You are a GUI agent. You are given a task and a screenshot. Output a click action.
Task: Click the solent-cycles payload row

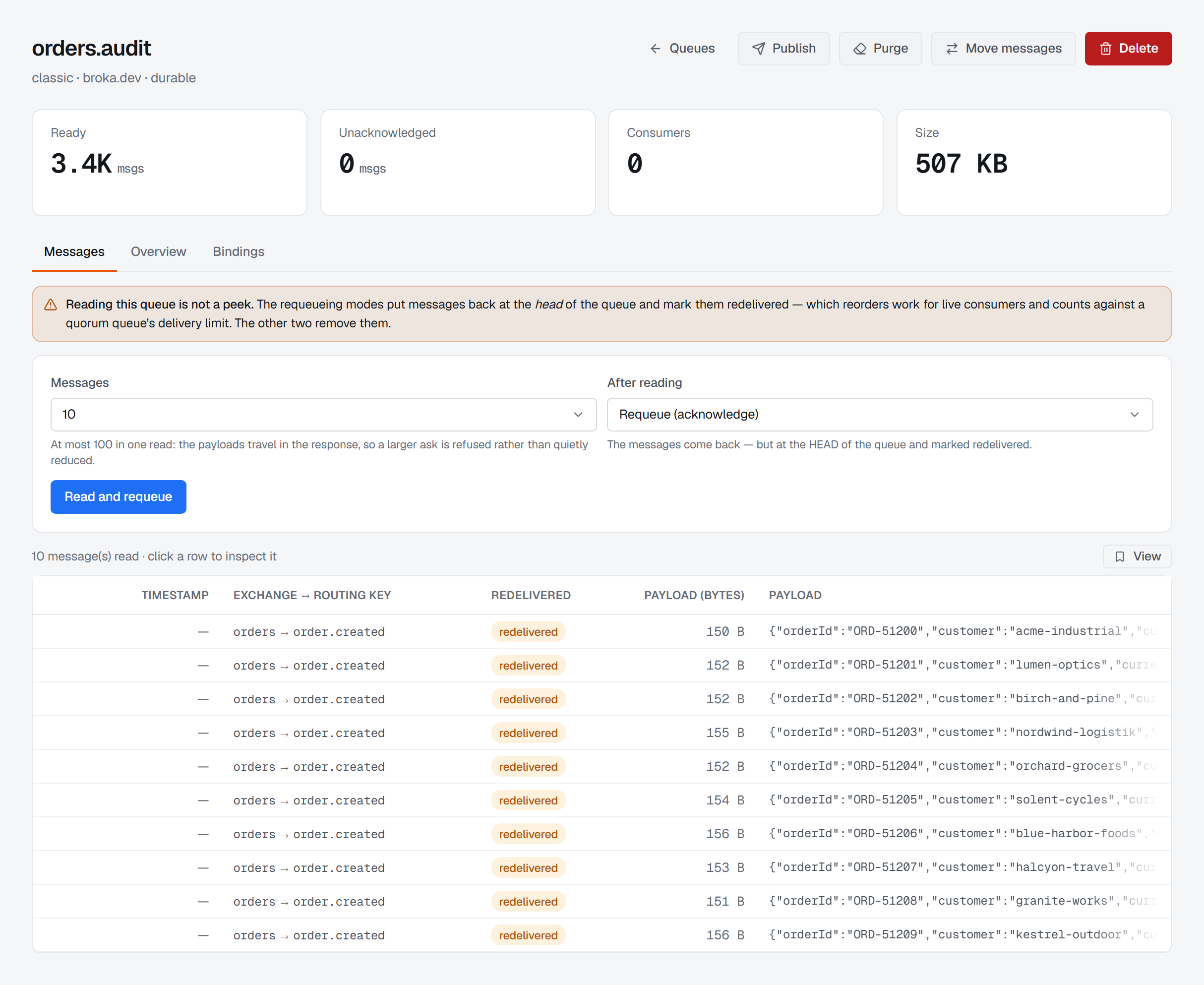point(602,800)
